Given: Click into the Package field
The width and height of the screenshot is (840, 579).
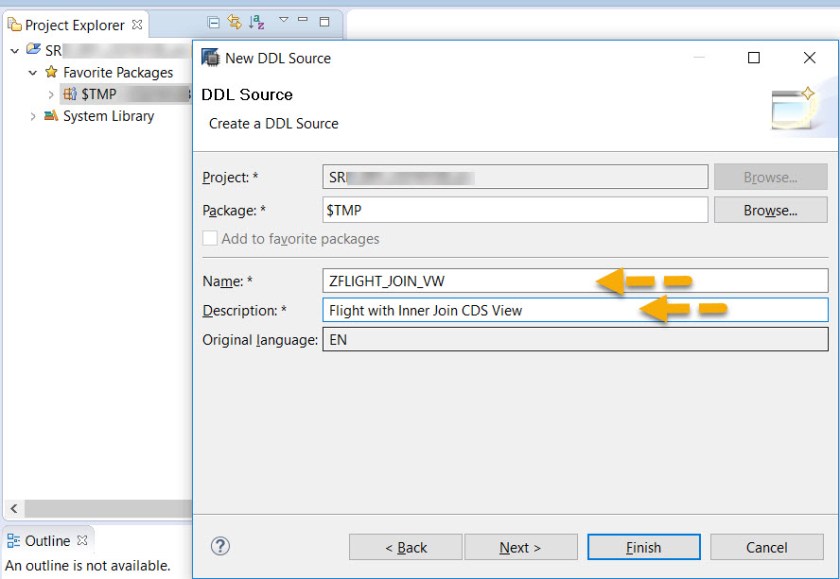Looking at the screenshot, I should tap(515, 210).
